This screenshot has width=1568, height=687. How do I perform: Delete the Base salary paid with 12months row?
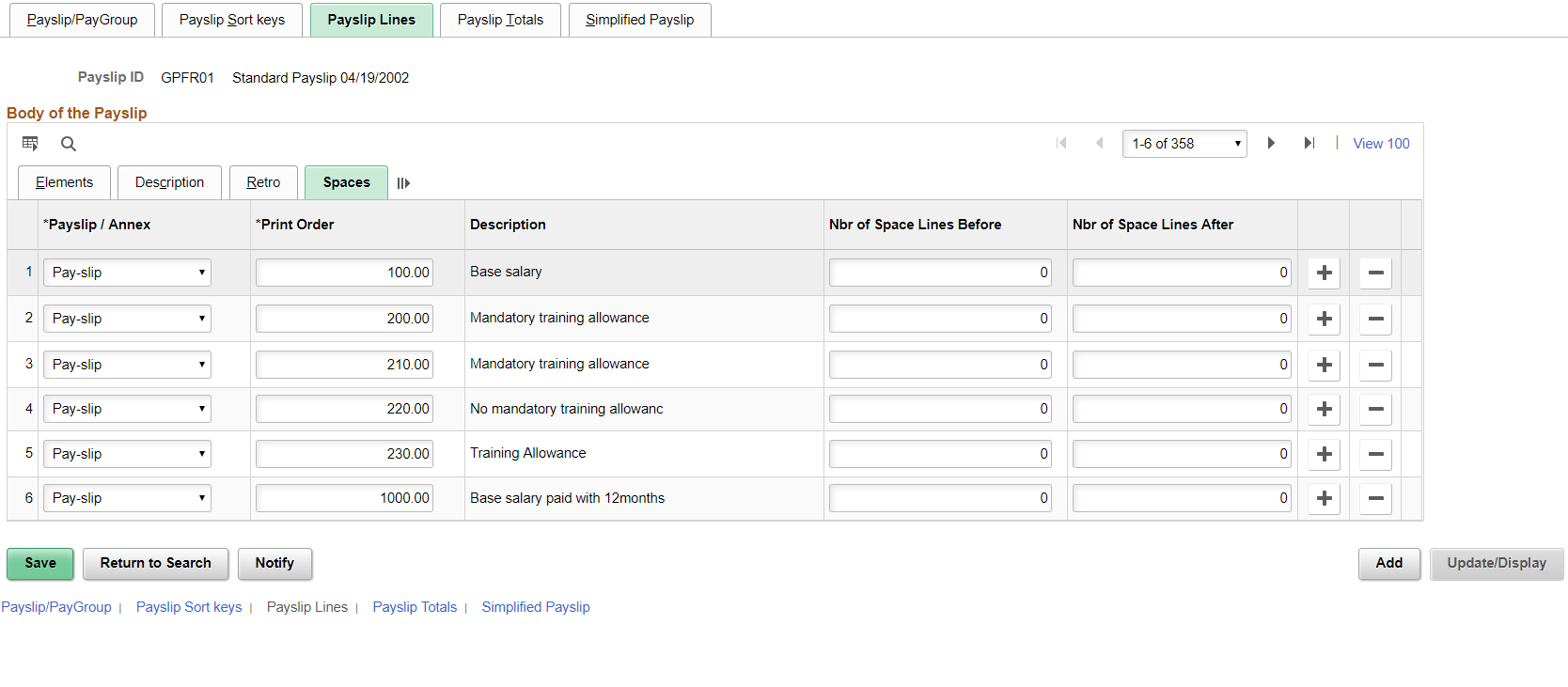1375,498
